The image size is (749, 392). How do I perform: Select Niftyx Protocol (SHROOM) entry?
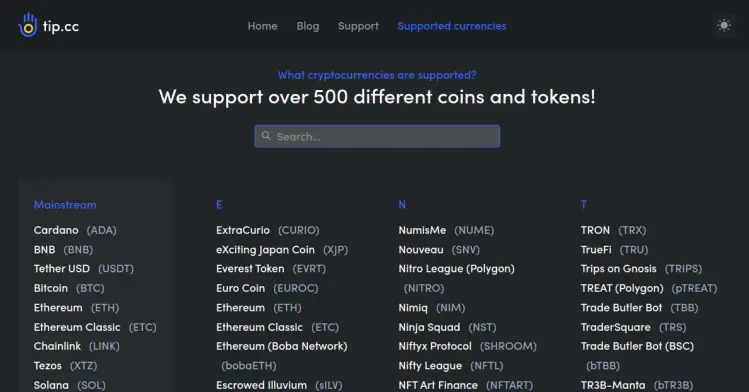[x=468, y=346]
